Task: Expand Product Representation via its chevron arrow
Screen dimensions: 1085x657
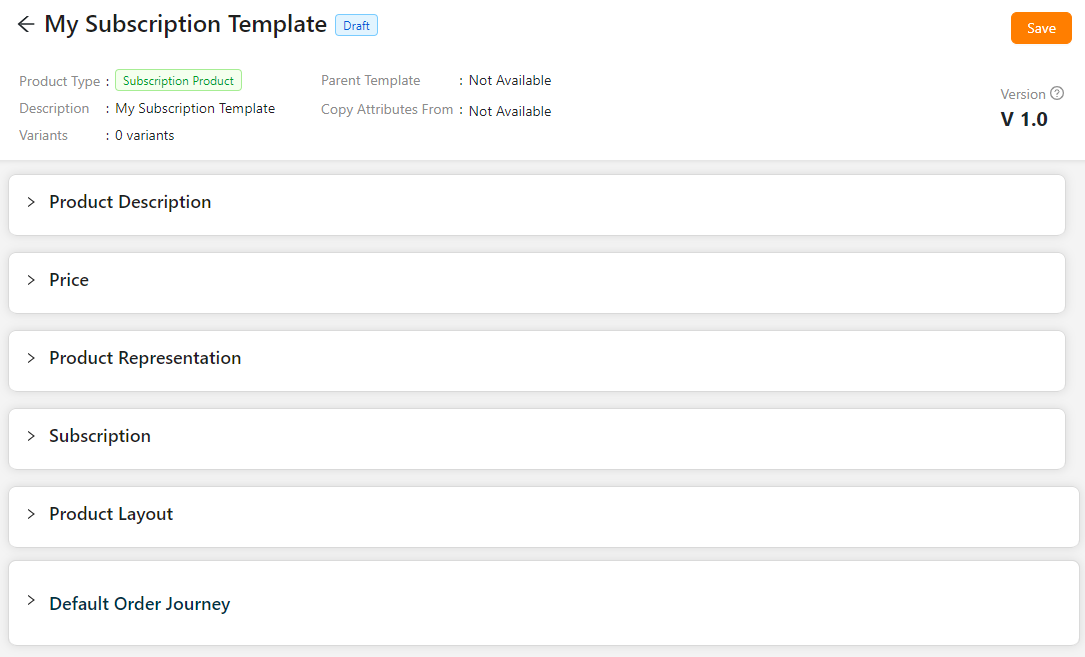Action: click(x=31, y=358)
